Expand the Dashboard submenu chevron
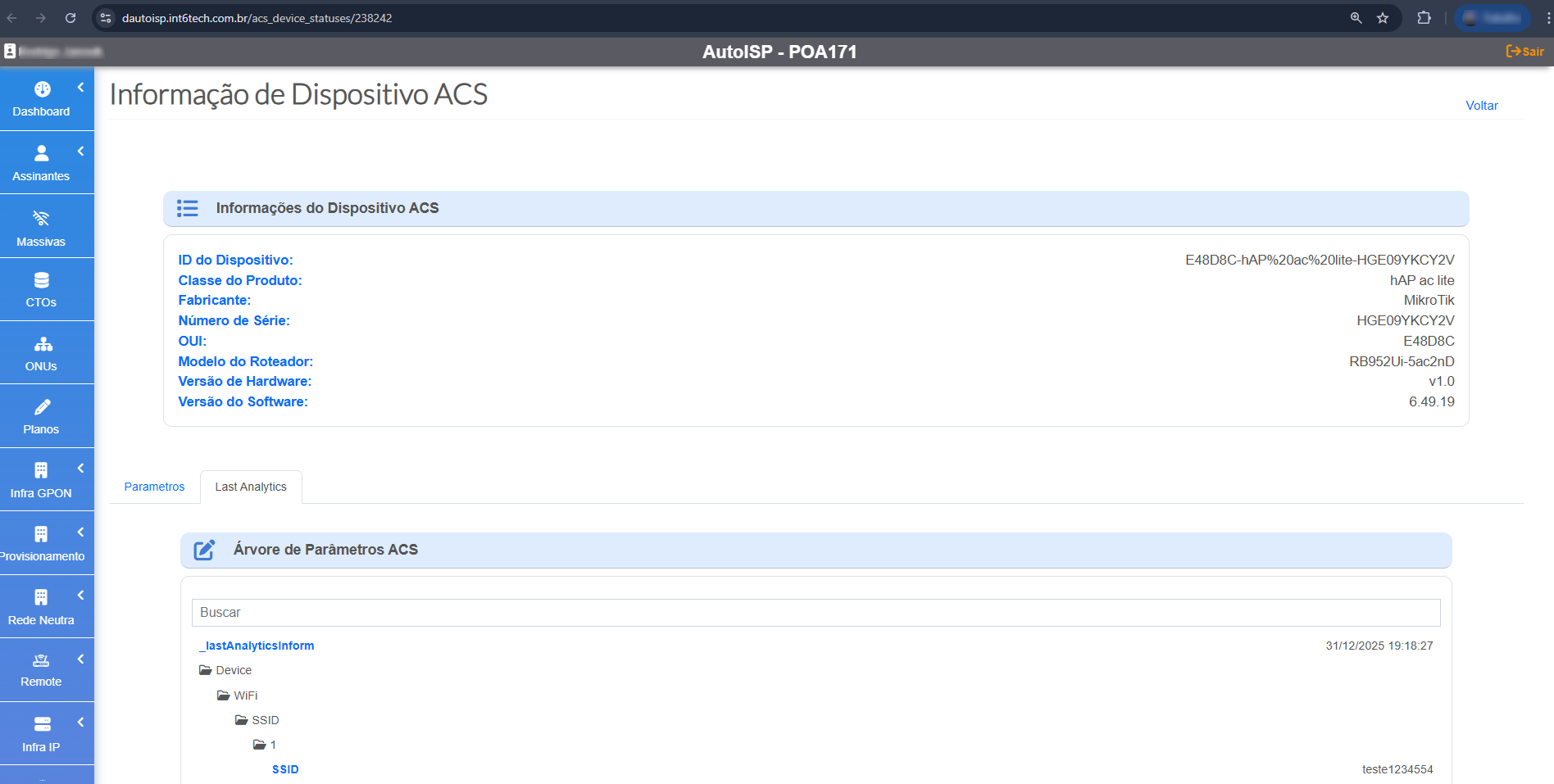 pyautogui.click(x=80, y=88)
